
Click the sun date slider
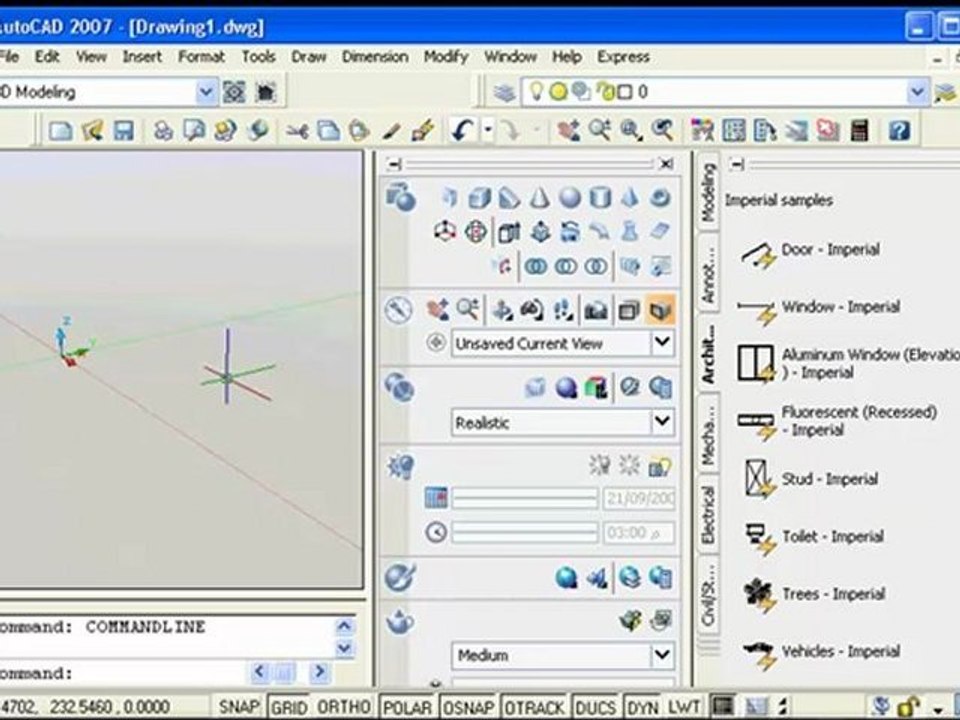pos(525,498)
